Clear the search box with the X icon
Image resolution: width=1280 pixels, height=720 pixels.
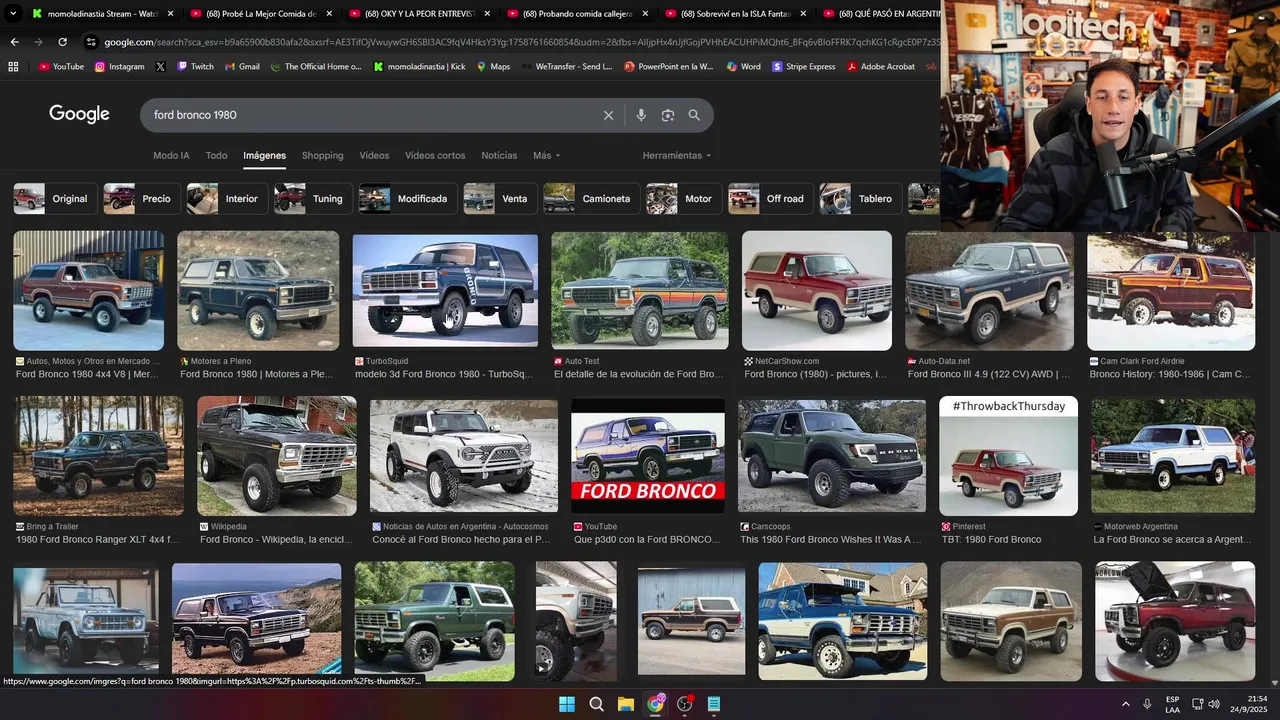click(x=608, y=115)
